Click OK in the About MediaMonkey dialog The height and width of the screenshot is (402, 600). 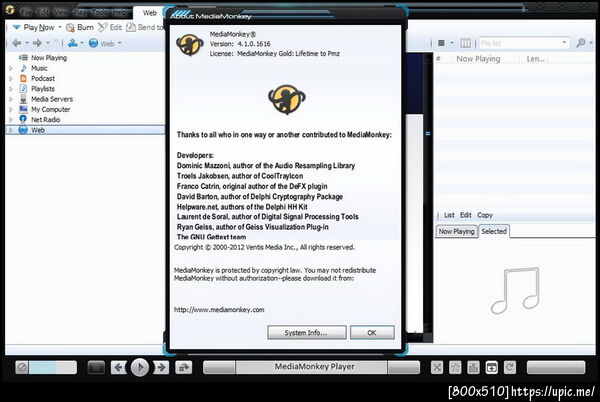point(372,333)
